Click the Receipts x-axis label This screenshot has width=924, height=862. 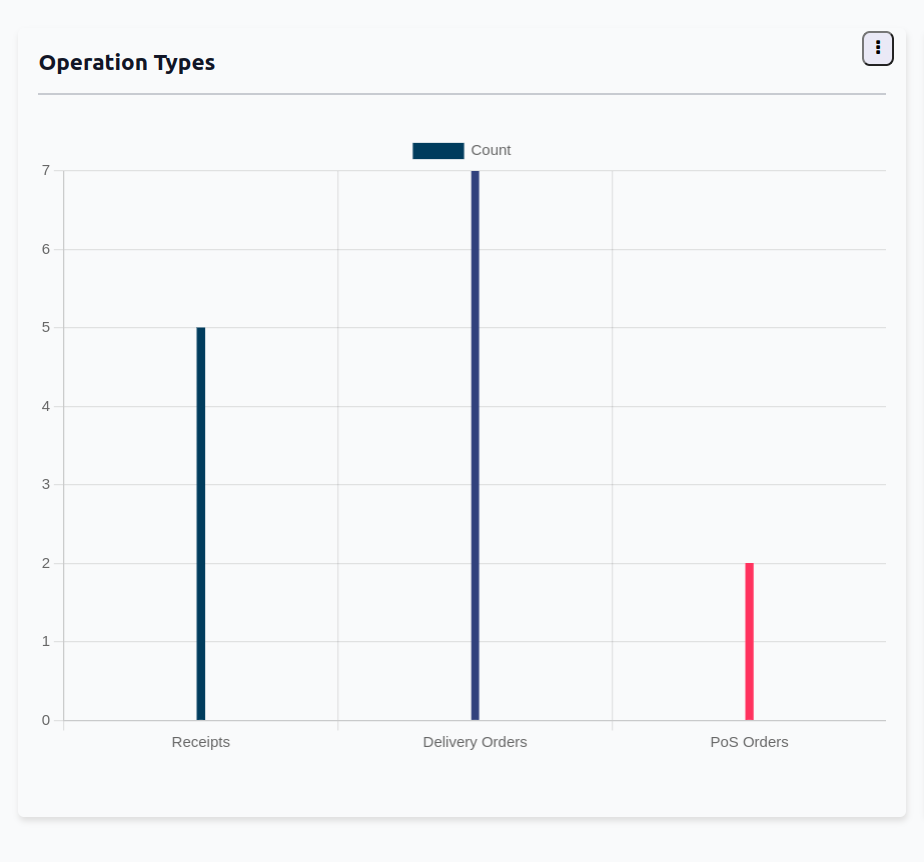[x=201, y=742]
